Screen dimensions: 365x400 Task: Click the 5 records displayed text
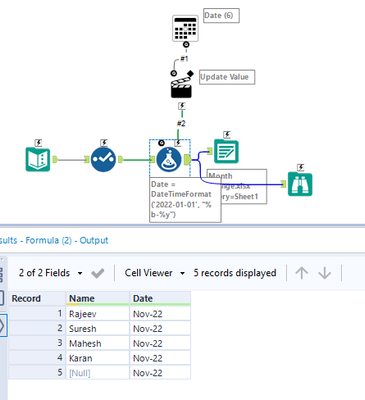pyautogui.click(x=235, y=273)
